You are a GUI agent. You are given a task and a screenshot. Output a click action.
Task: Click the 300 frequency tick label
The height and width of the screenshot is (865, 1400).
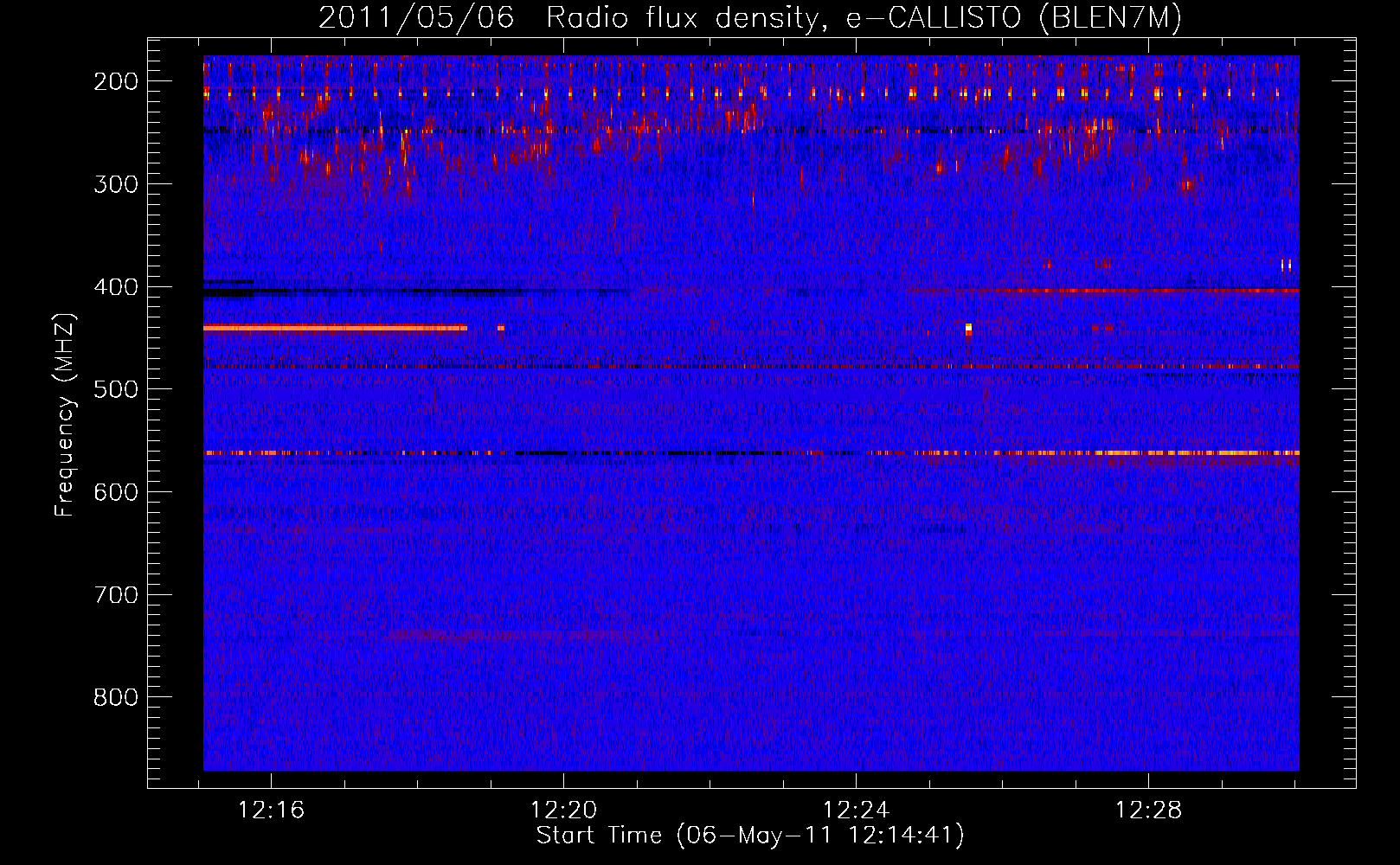point(115,184)
